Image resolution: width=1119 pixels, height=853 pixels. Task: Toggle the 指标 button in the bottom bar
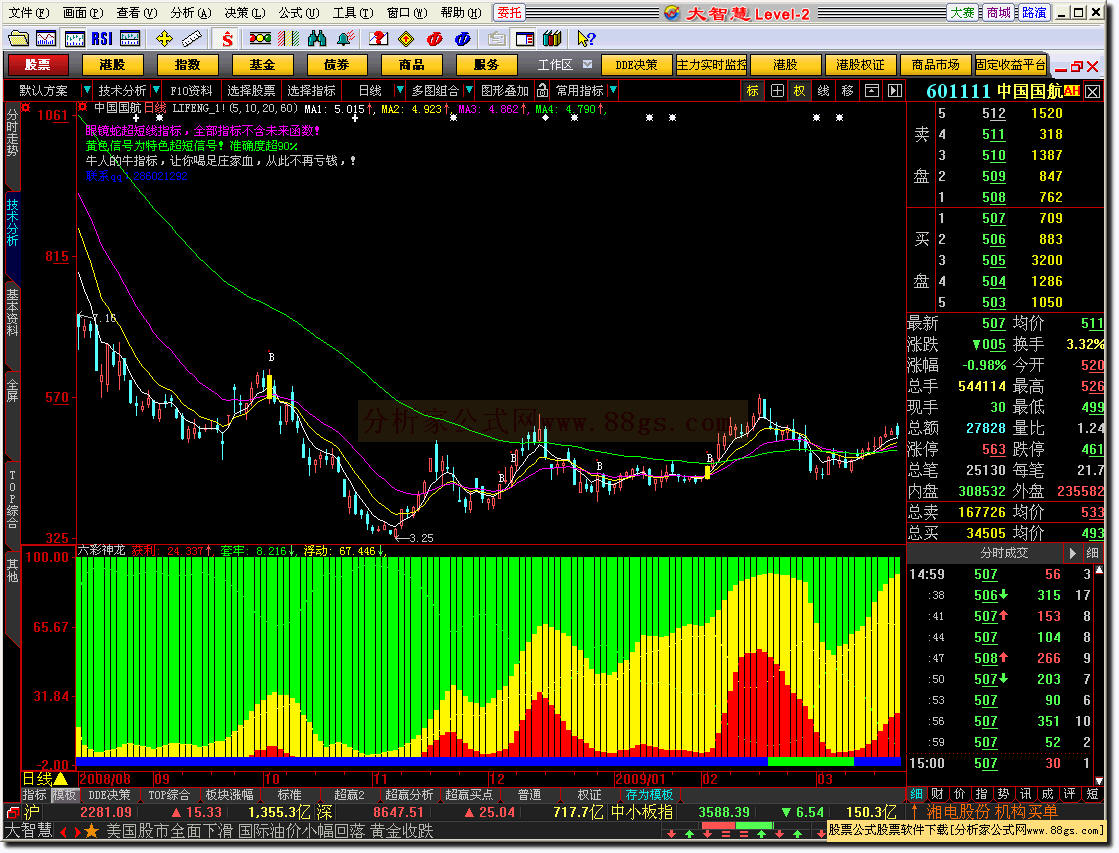coord(34,794)
